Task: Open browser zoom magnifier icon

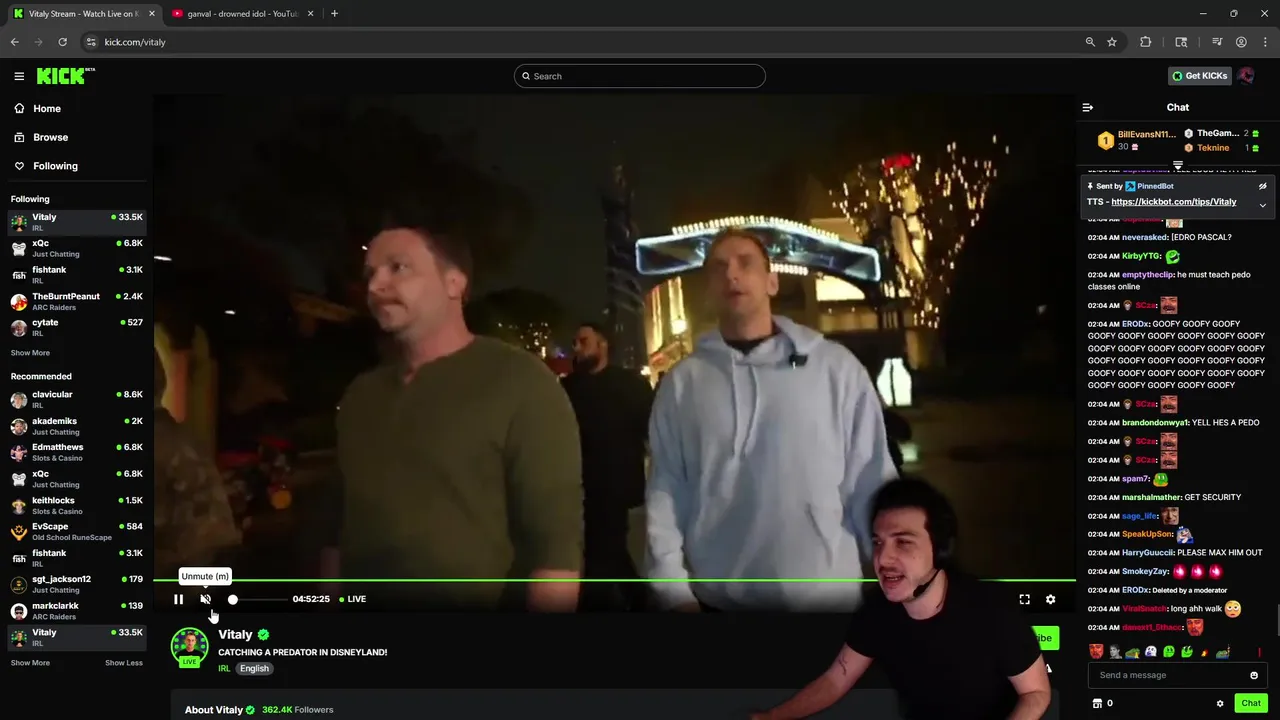Action: (x=1090, y=42)
